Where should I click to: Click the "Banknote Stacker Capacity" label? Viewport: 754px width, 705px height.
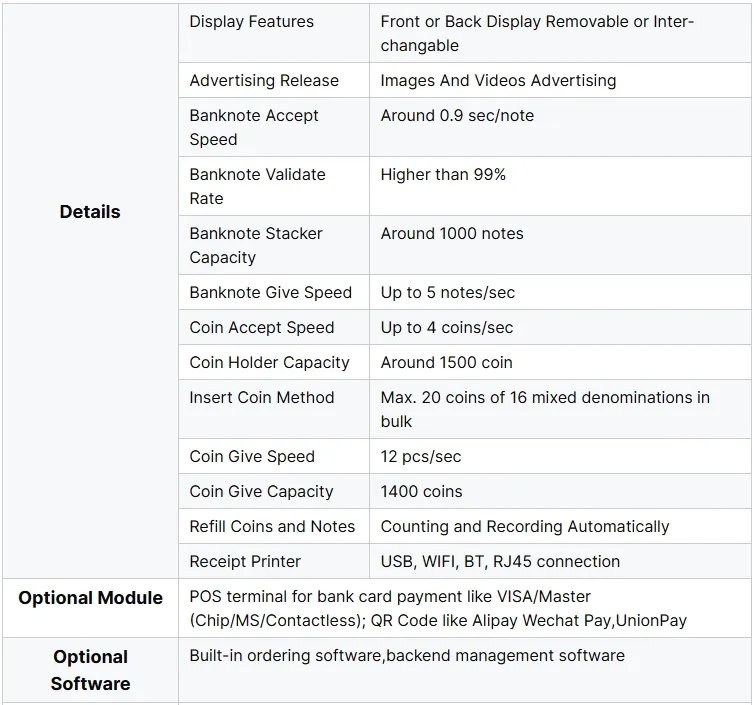256,245
